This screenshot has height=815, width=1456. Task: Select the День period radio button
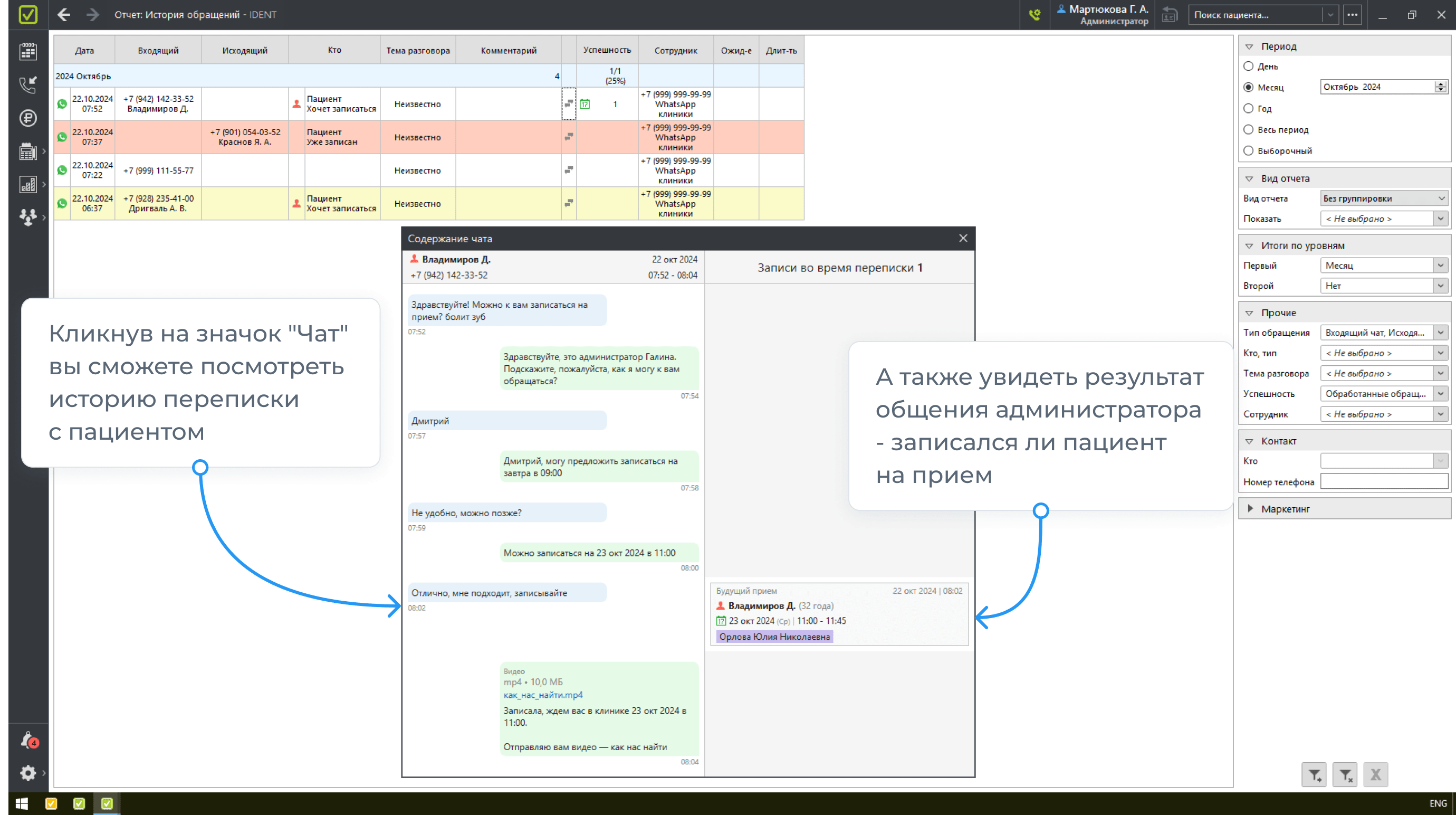pyautogui.click(x=1249, y=66)
